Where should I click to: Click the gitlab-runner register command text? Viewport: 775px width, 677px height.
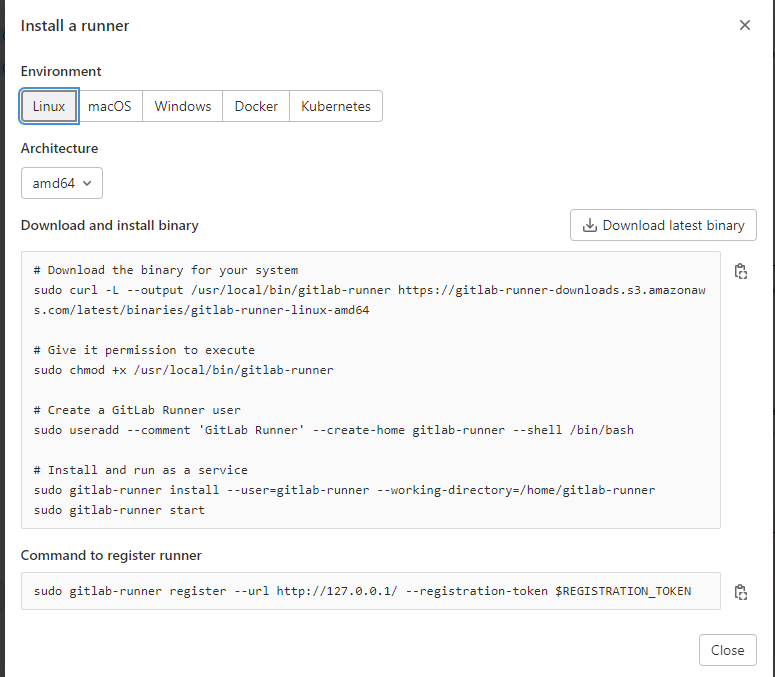click(x=362, y=592)
